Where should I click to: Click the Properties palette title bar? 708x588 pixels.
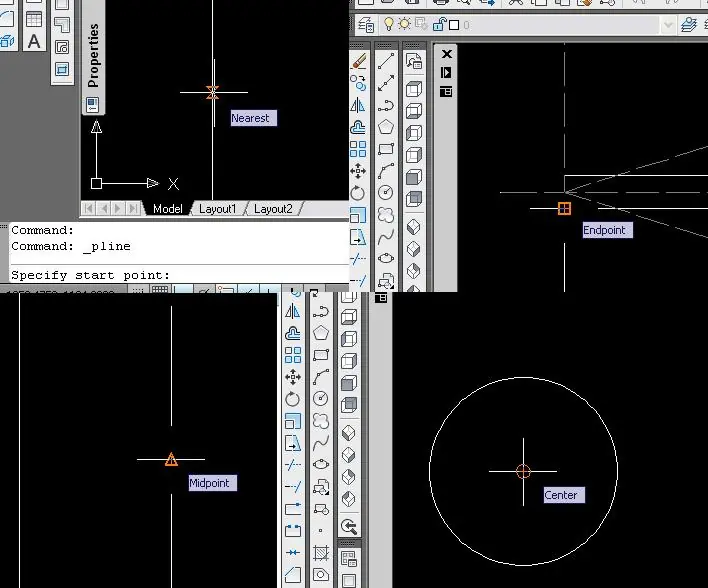[93, 56]
